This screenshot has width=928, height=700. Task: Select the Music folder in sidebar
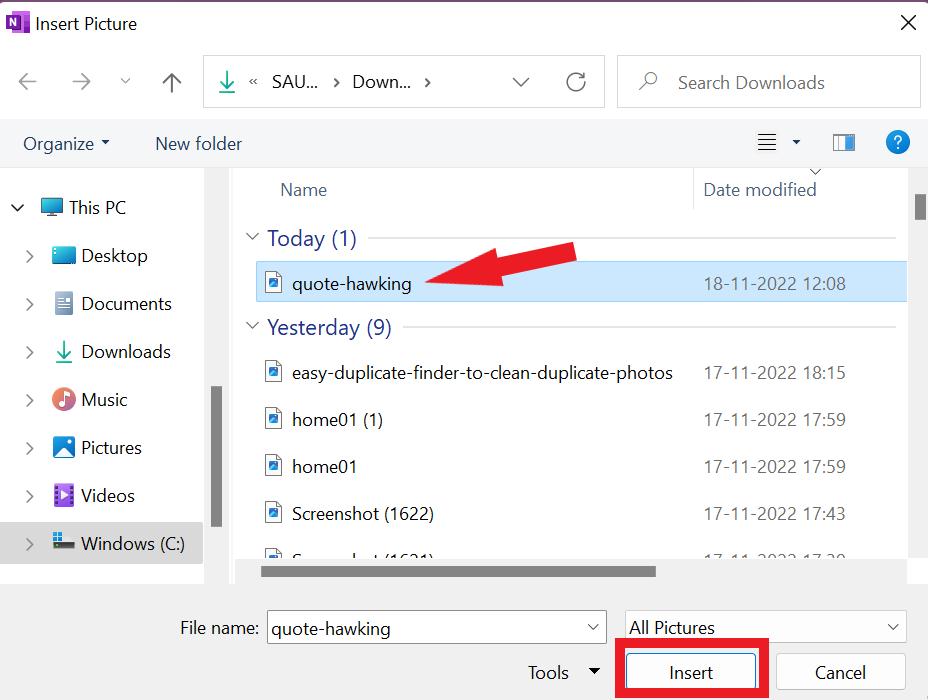pos(104,400)
